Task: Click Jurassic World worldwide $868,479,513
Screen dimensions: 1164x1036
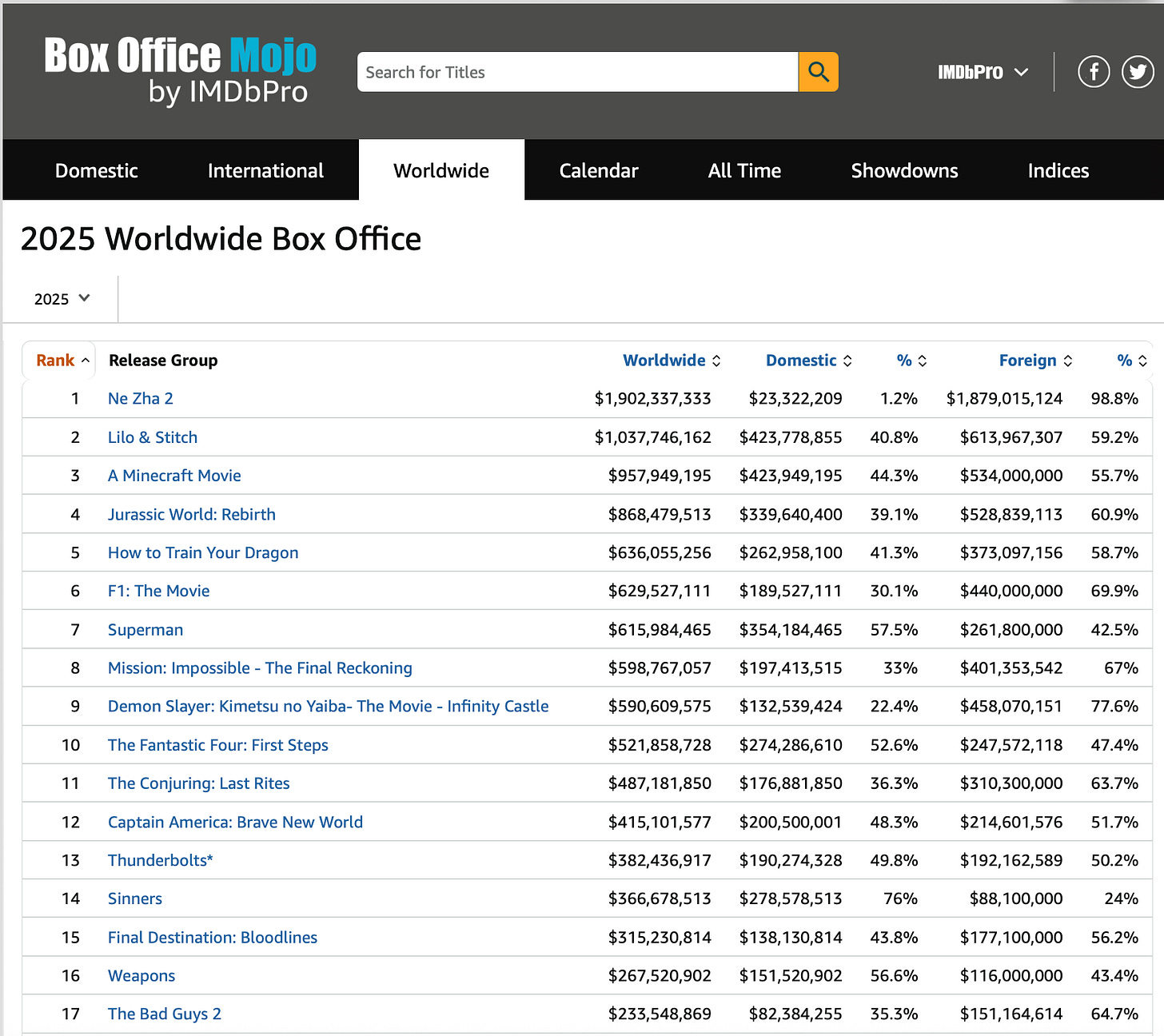Action: (x=660, y=514)
